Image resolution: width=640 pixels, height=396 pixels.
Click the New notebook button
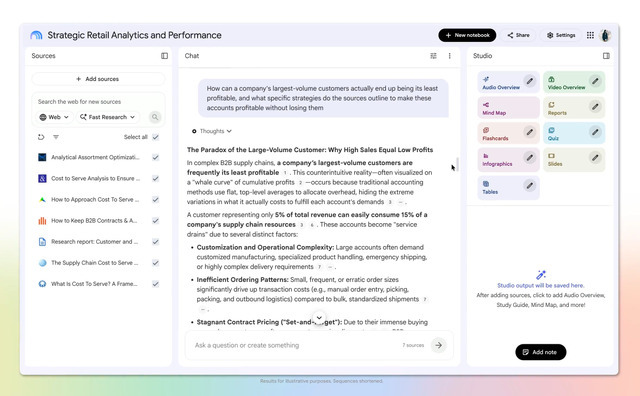tap(467, 35)
